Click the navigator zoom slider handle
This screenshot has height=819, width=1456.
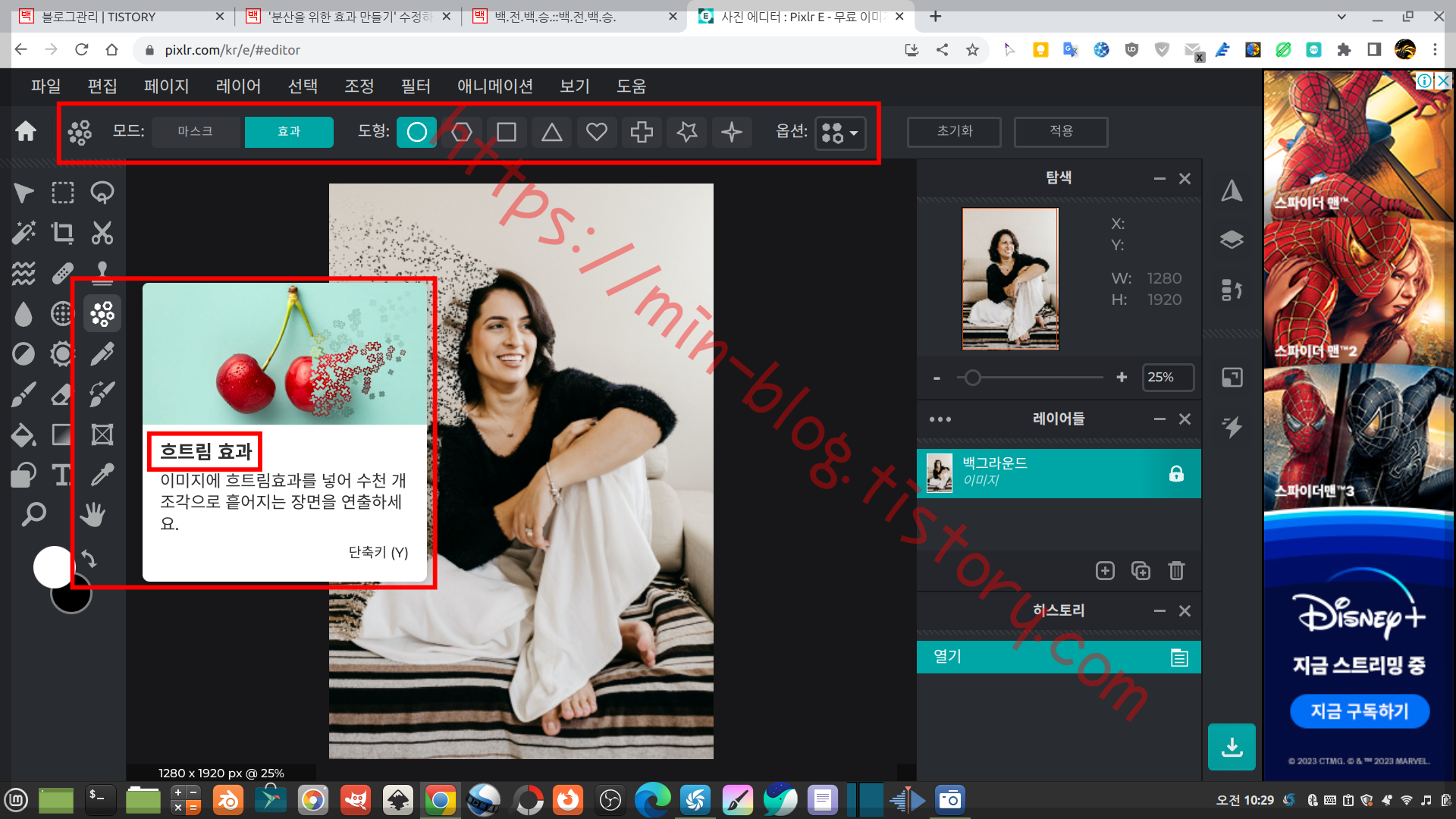click(973, 378)
